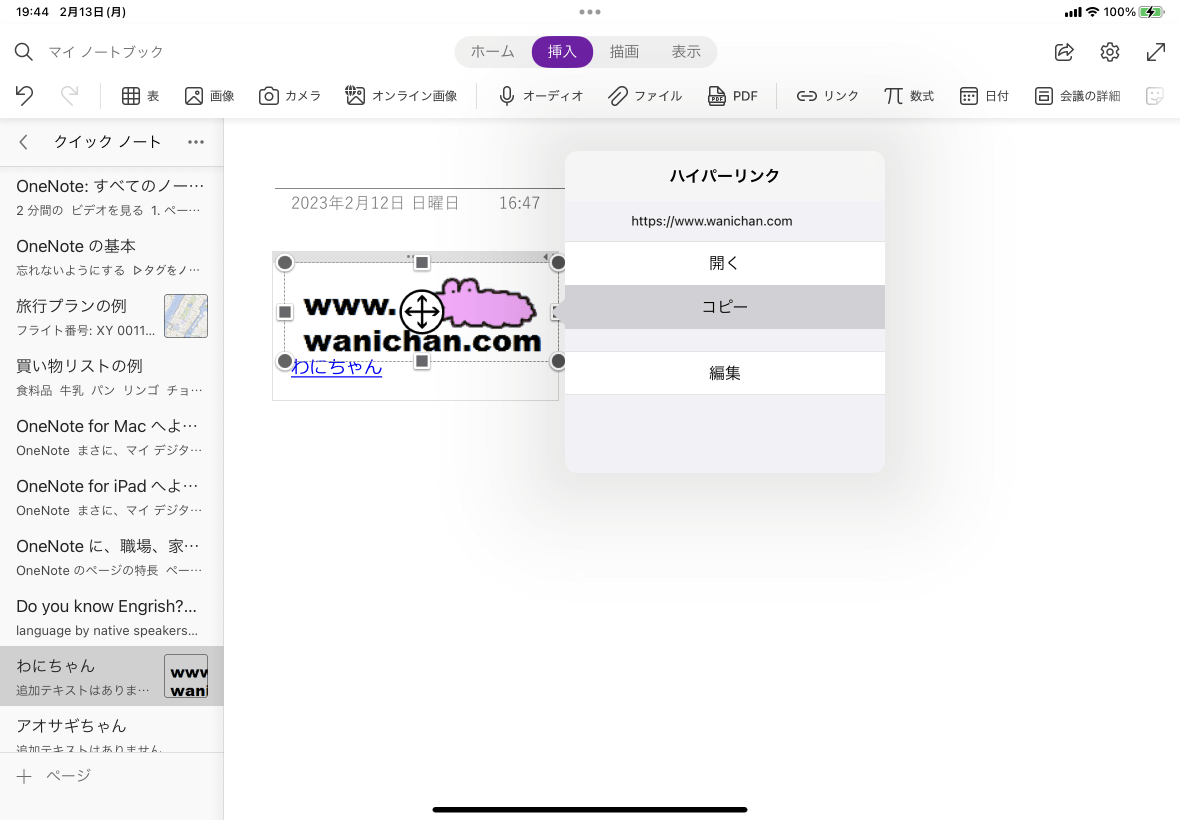This screenshot has height=820, width=1180.
Task: Tap the page date 2023年2月12日 日曜日
Action: click(375, 203)
